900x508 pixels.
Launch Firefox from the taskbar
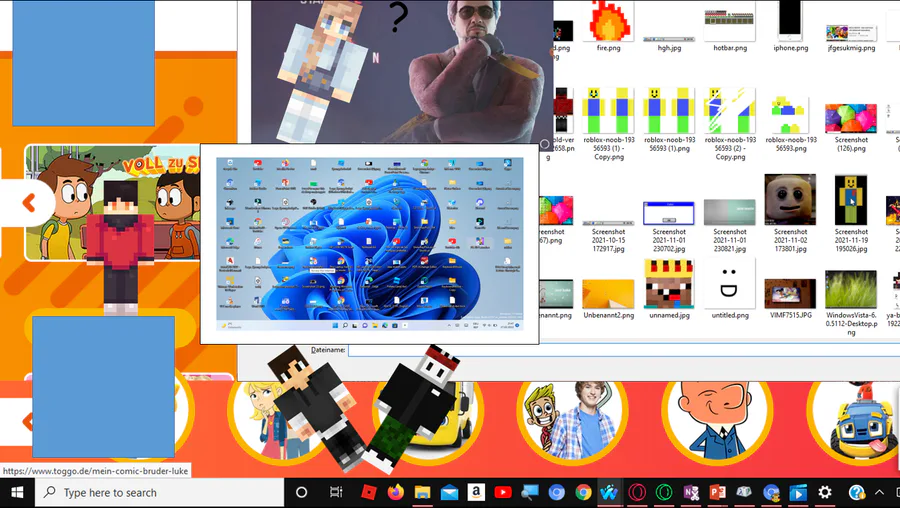(x=395, y=493)
